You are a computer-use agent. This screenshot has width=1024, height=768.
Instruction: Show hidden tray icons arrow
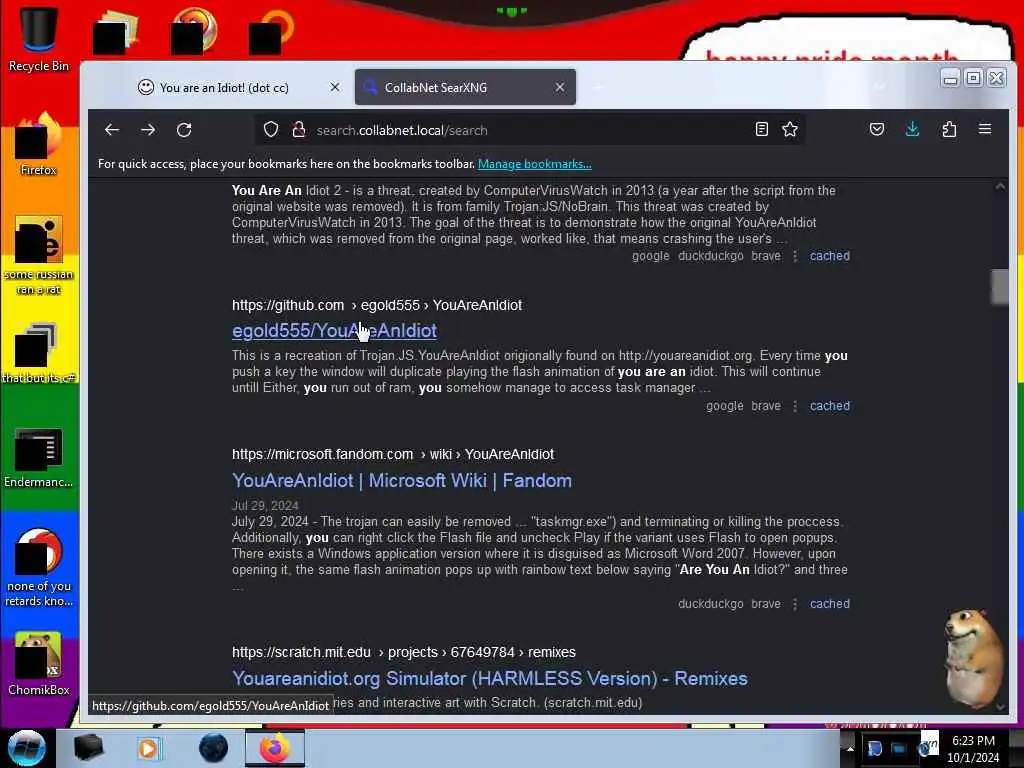pyautogui.click(x=850, y=748)
